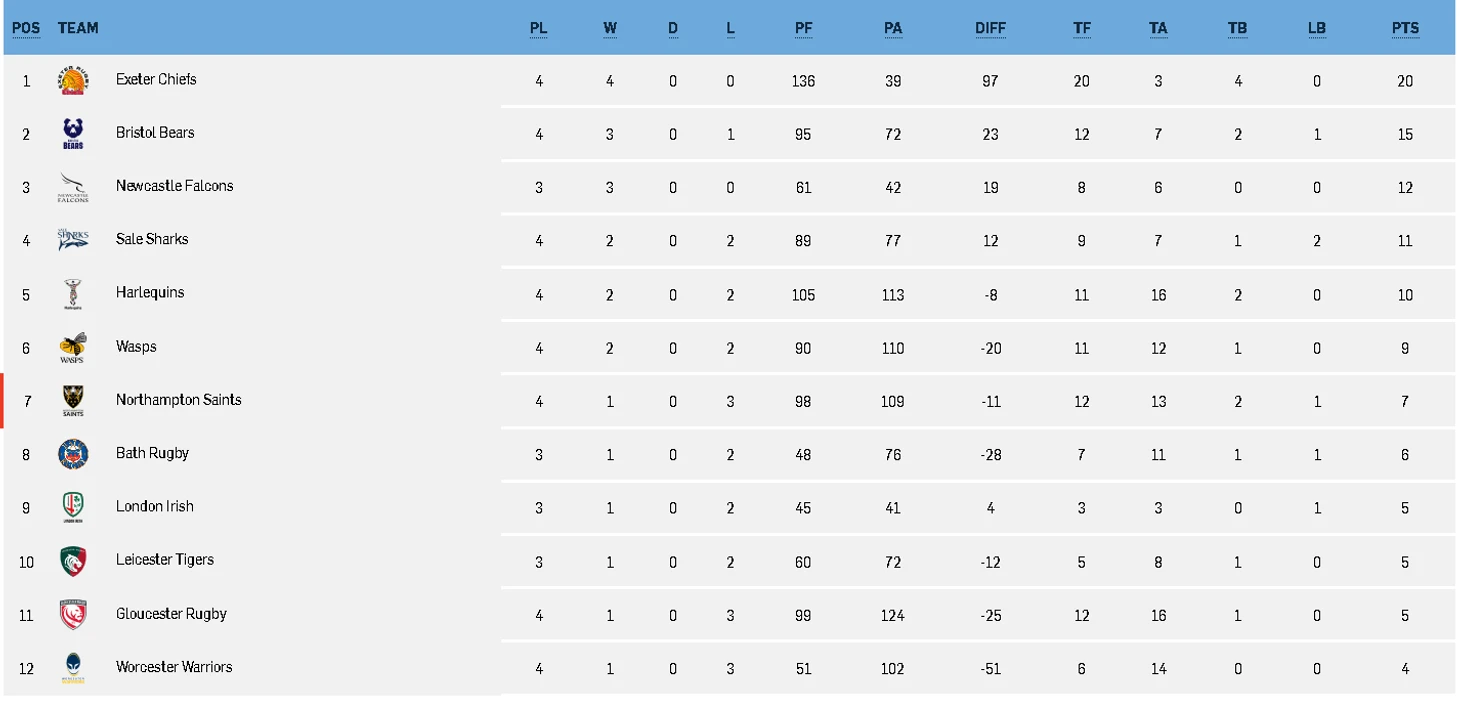Image resolution: width=1460 pixels, height=702 pixels.
Task: Click the Wasps team logo
Action: 73,348
